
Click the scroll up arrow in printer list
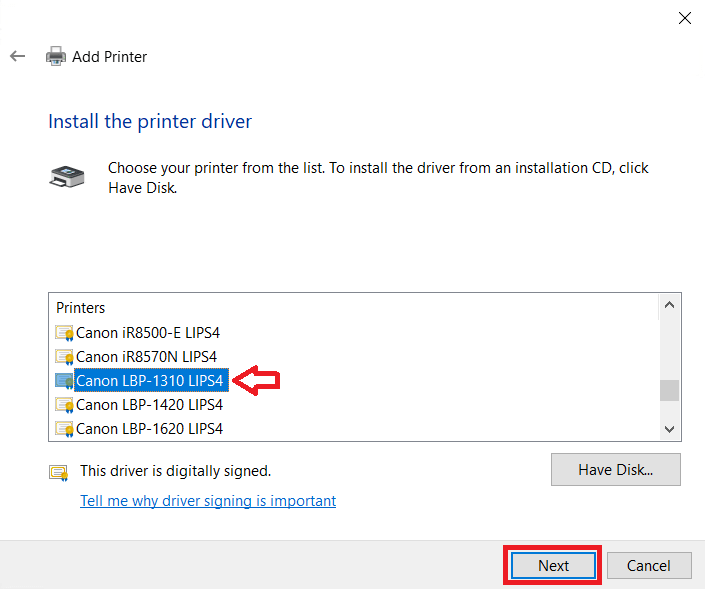coord(669,305)
